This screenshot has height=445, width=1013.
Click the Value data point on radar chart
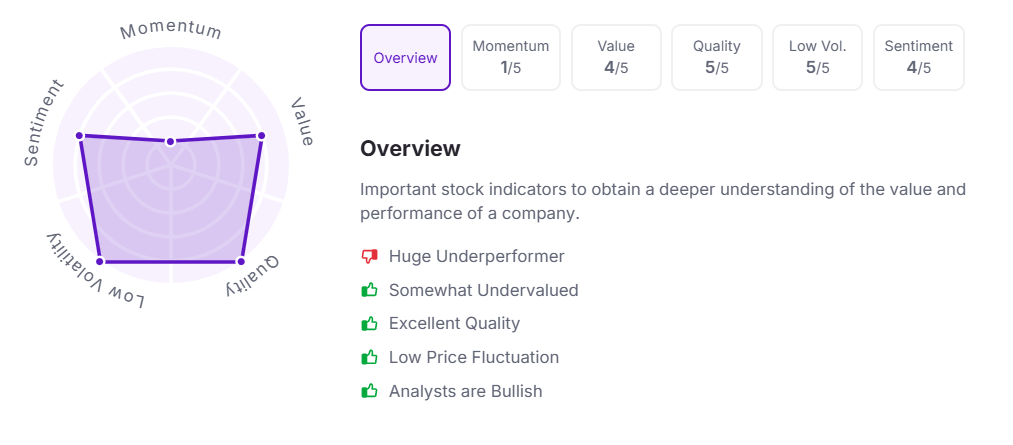tap(261, 135)
